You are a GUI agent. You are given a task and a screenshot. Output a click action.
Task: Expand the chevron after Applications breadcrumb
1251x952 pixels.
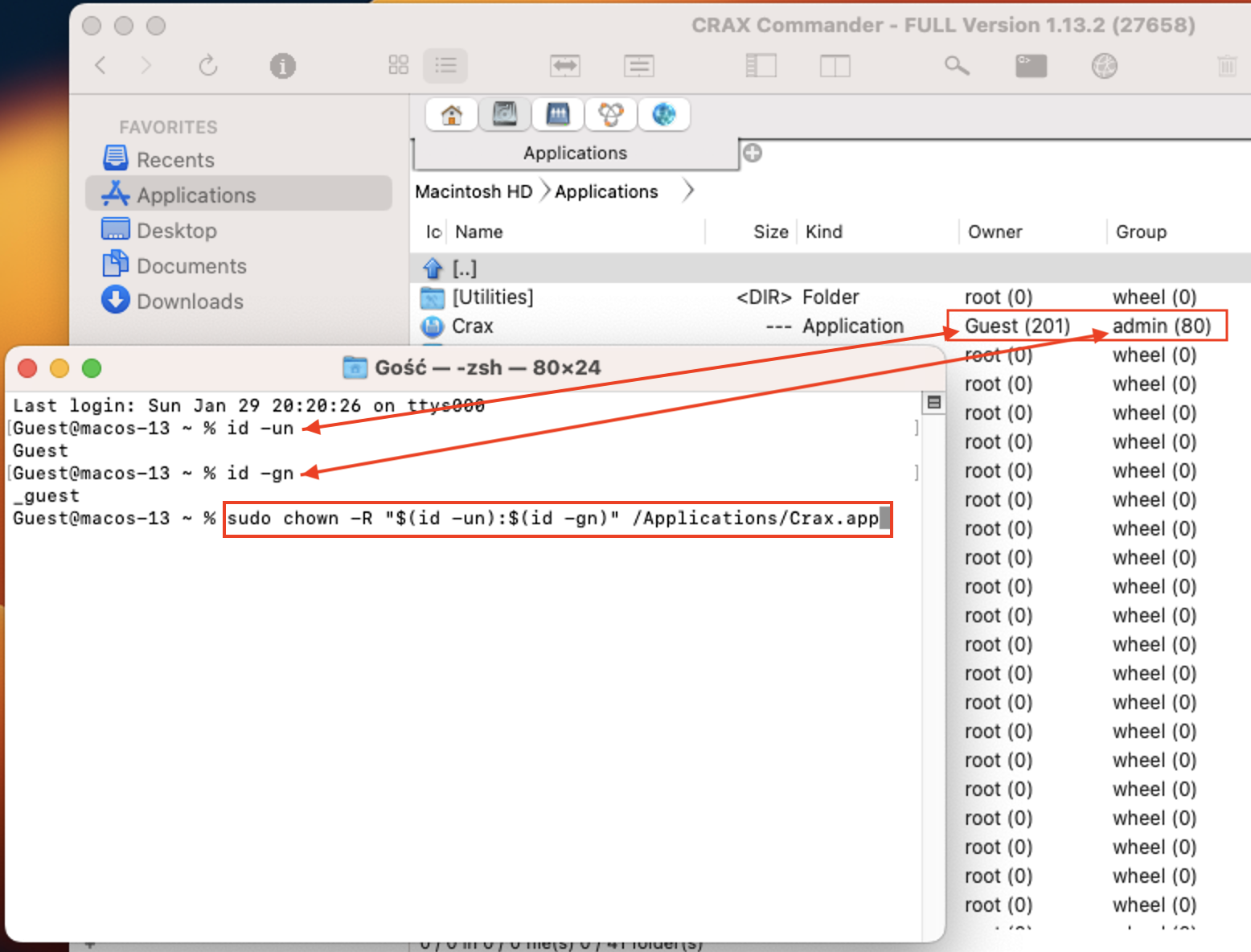(x=688, y=191)
